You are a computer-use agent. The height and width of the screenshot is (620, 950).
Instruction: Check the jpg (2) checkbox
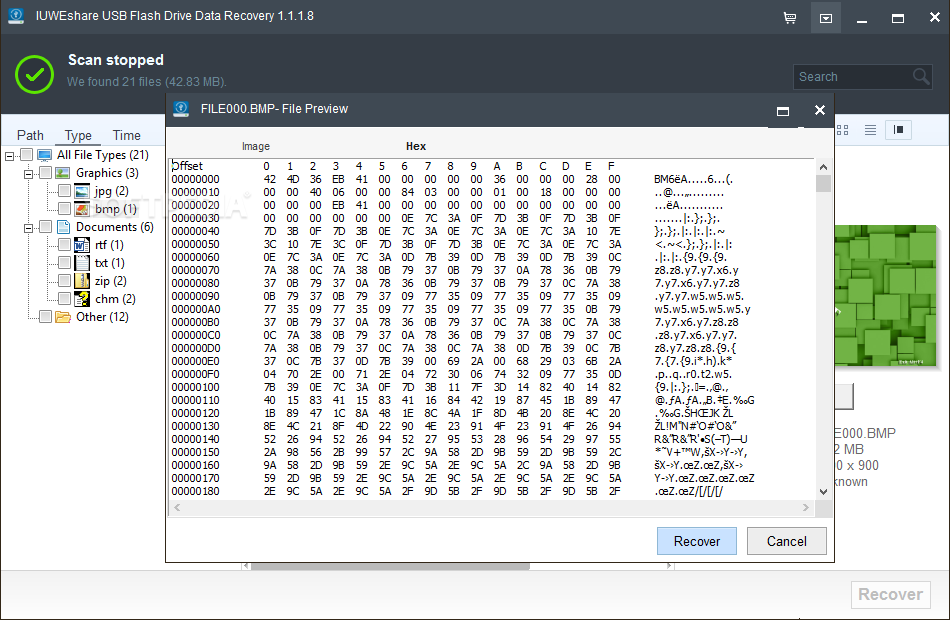[x=64, y=191]
